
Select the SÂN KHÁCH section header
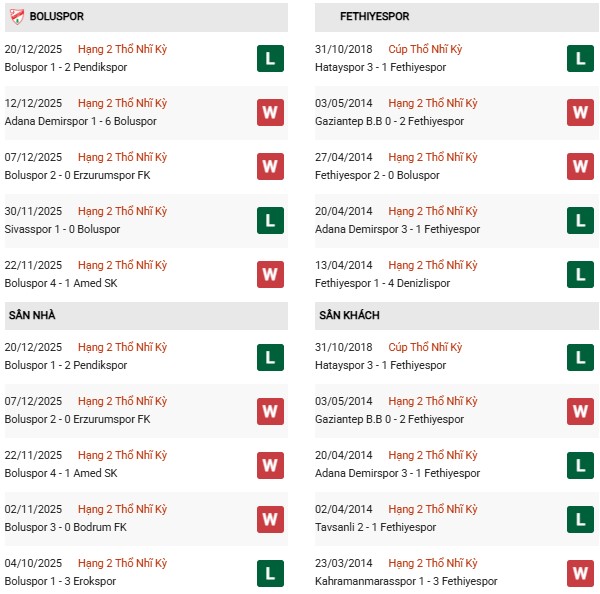(349, 315)
